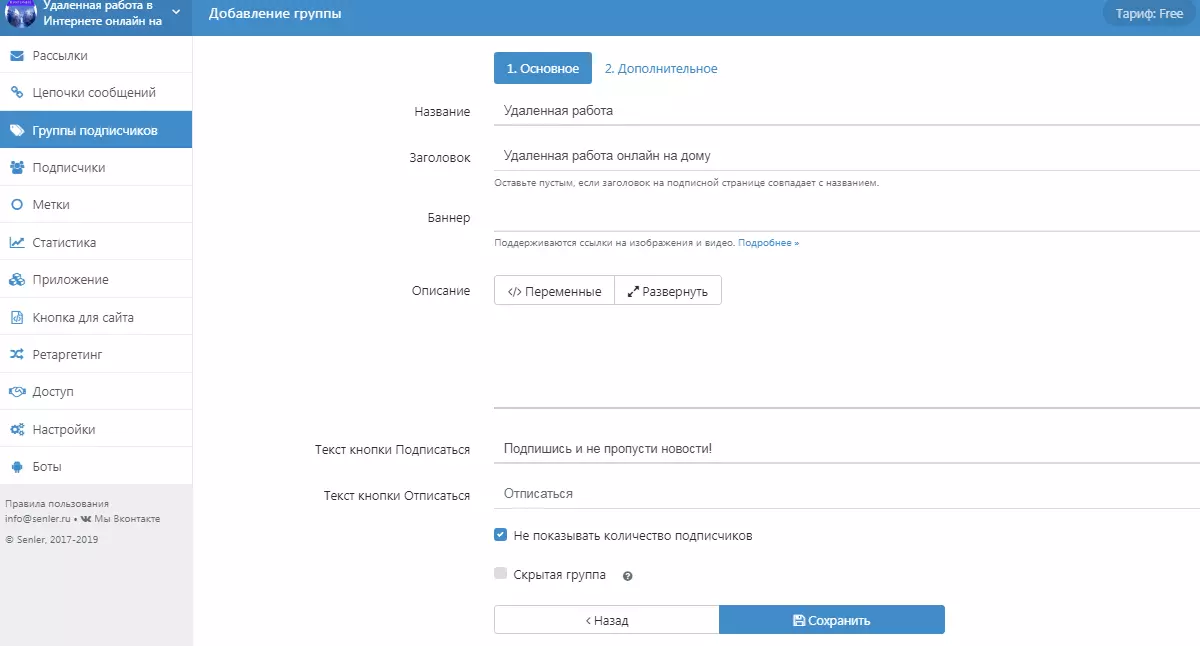Open the Статистика menu item
Screen dimensions: 1200x646
[96, 242]
